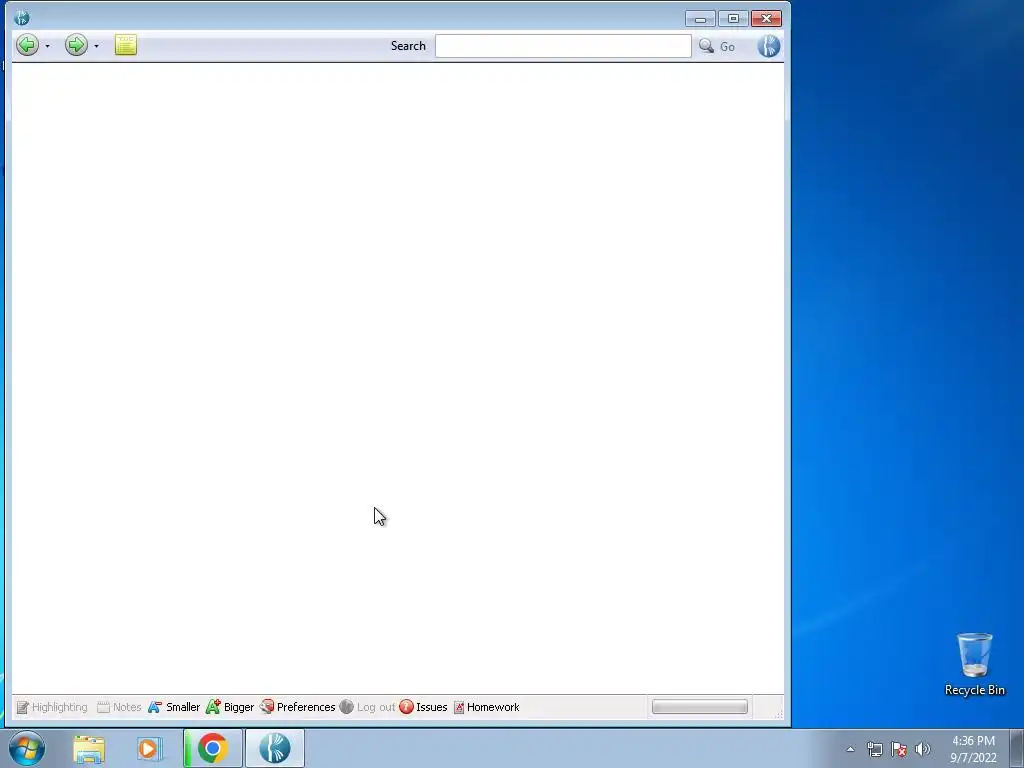Click the blue logo icon beside Go
This screenshot has height=768, width=1024.
pos(769,46)
